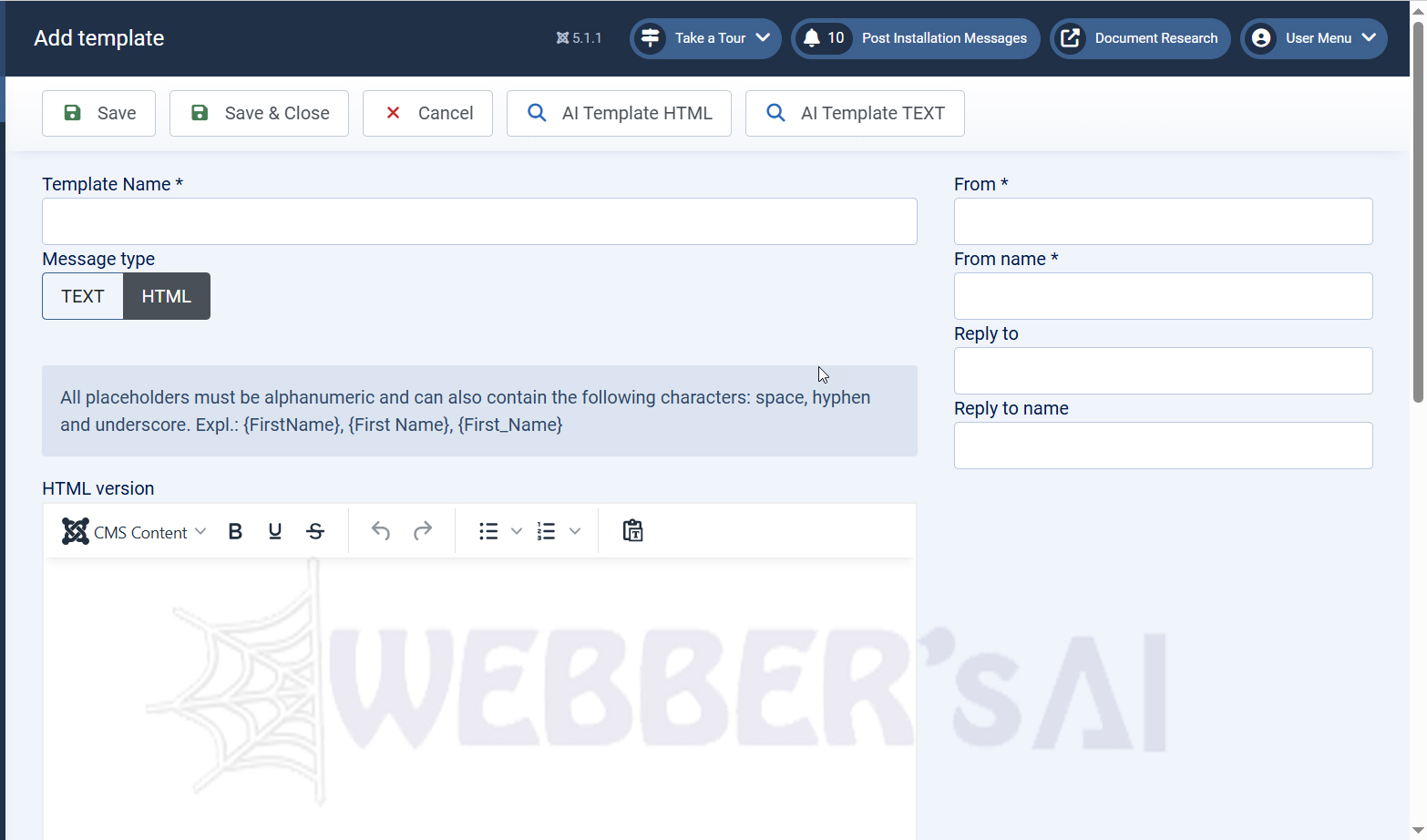Viewport: 1427px width, 840px height.
Task: Click the 10 notifications count badge
Action: (836, 38)
